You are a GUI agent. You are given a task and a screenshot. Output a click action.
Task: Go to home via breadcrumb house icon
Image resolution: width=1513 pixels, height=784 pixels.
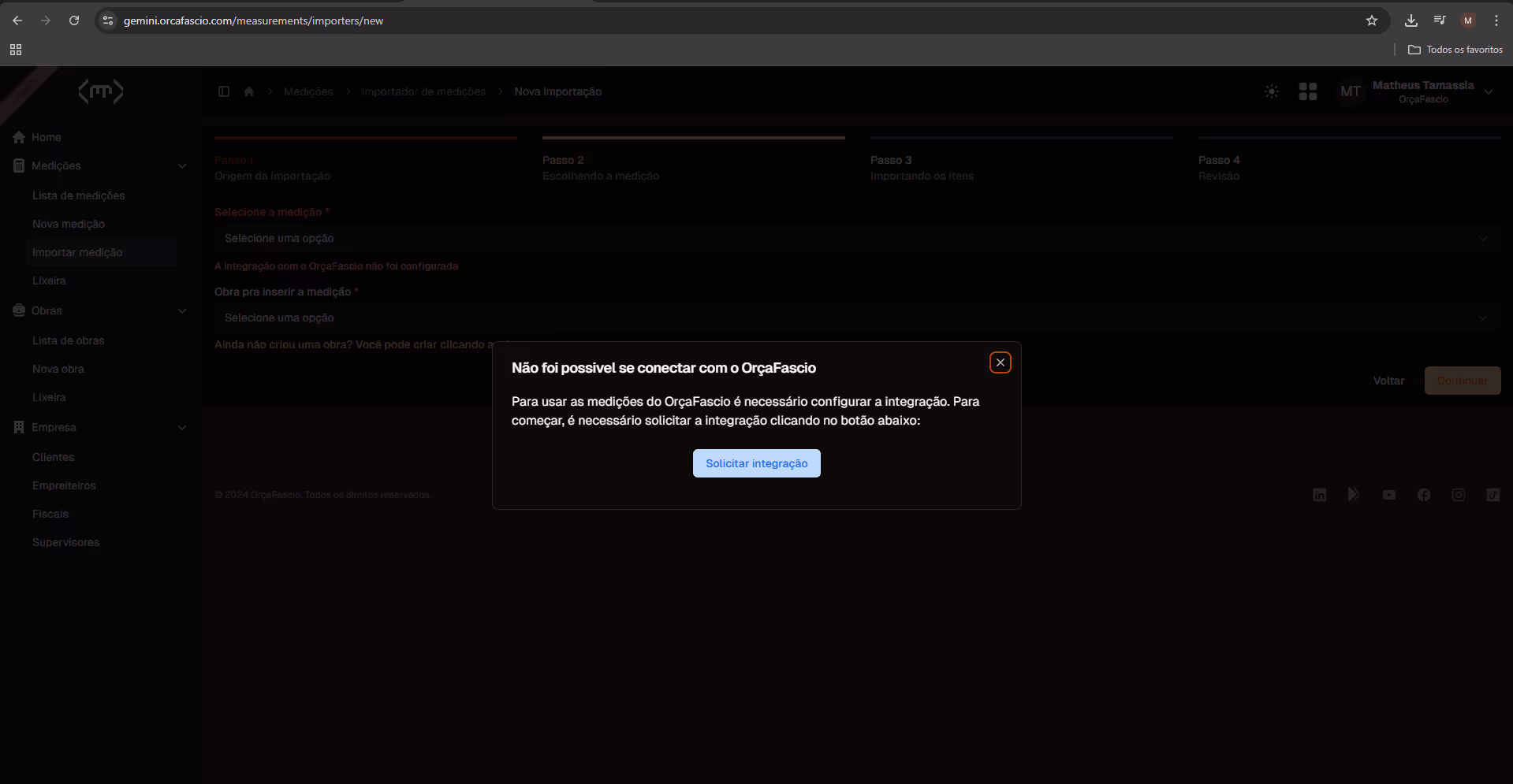pyautogui.click(x=249, y=91)
